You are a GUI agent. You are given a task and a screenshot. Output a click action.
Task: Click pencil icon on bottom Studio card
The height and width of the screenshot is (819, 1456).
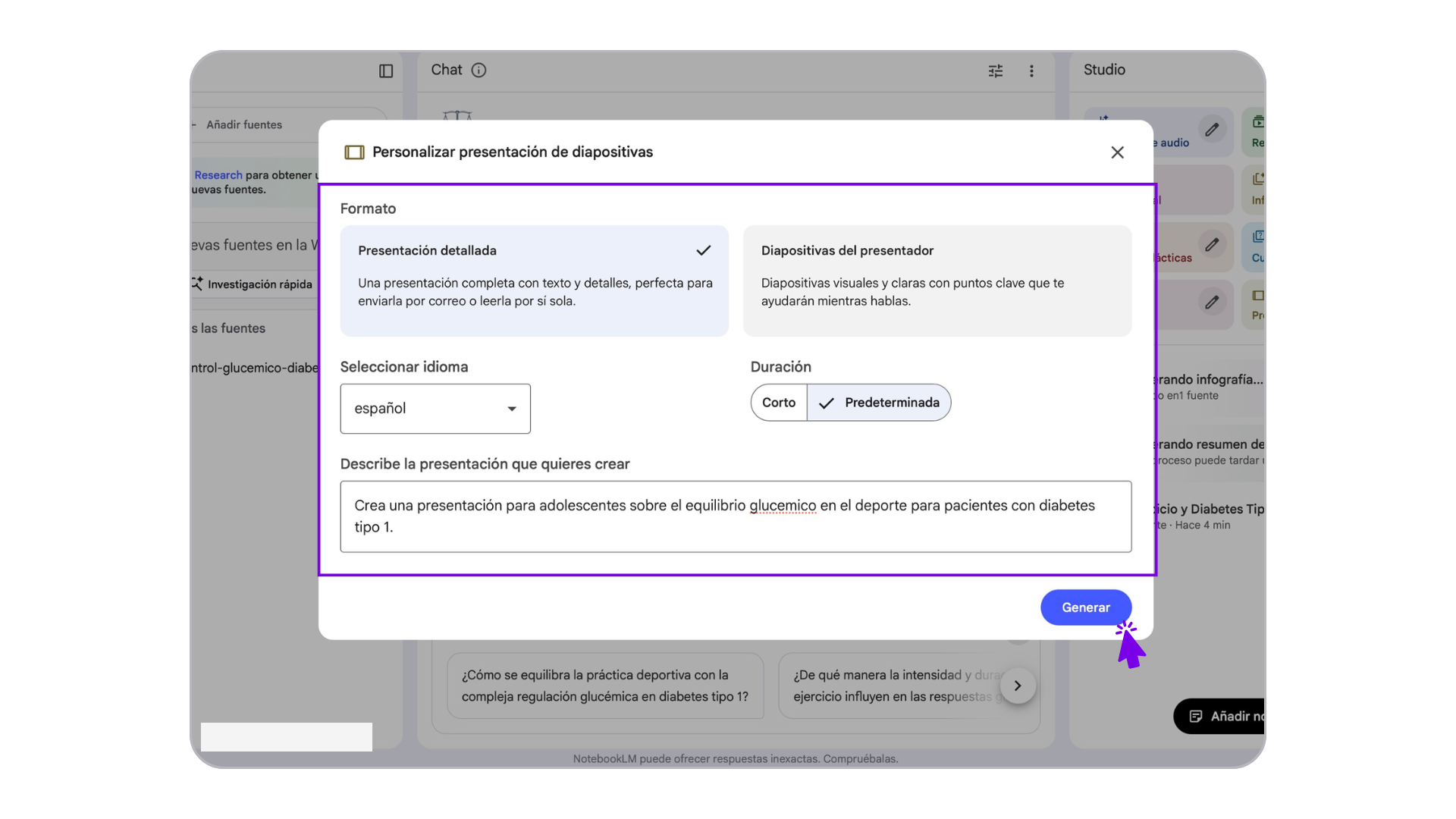point(1212,303)
